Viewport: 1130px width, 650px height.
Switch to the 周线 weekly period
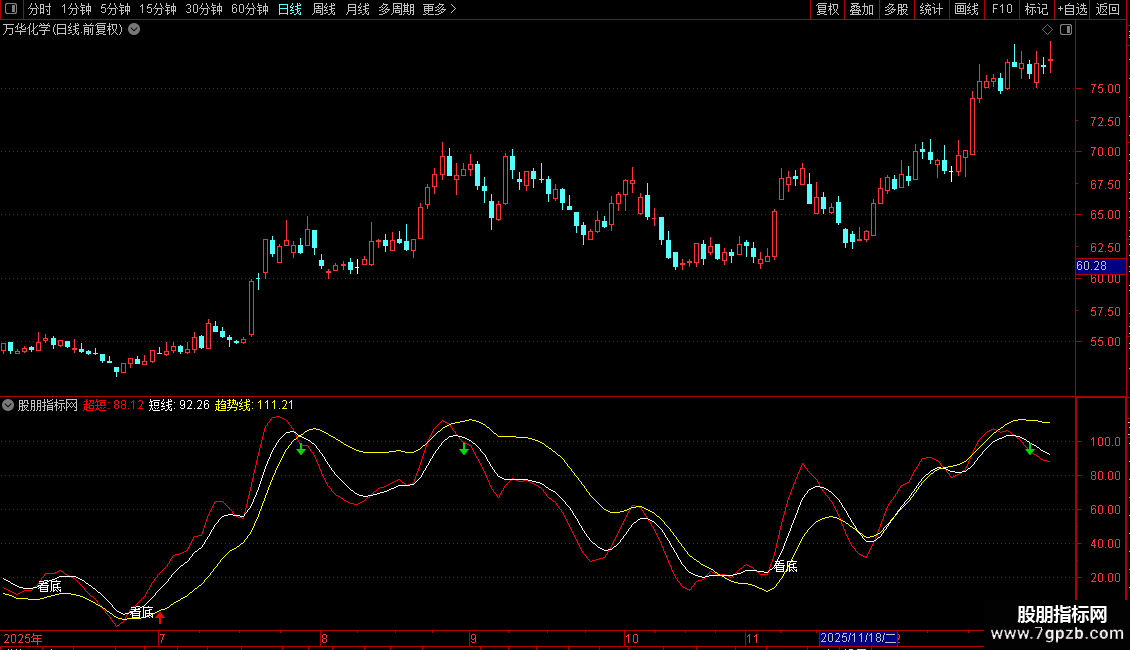click(x=324, y=10)
